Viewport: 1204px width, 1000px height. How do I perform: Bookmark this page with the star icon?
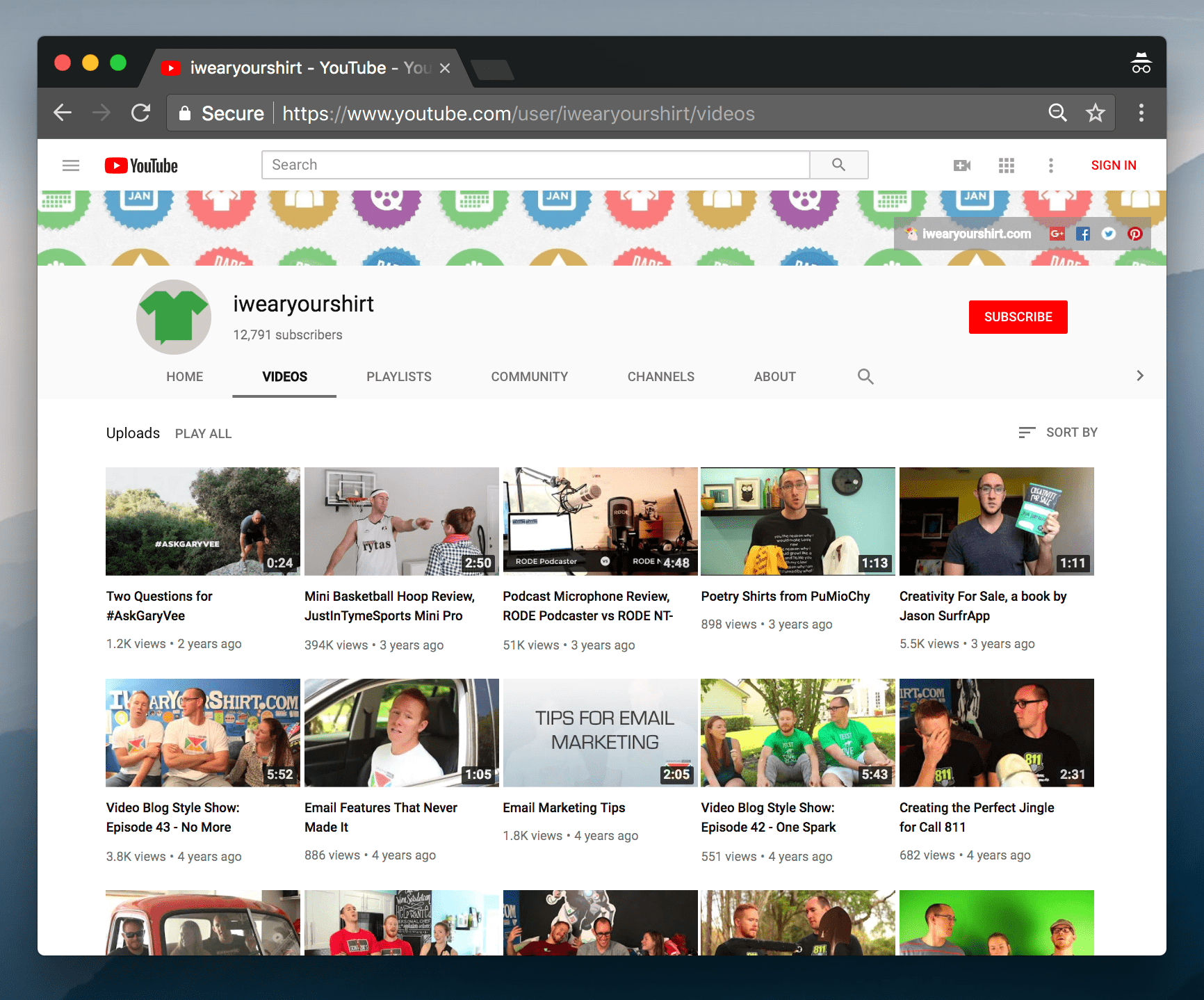click(x=1096, y=113)
